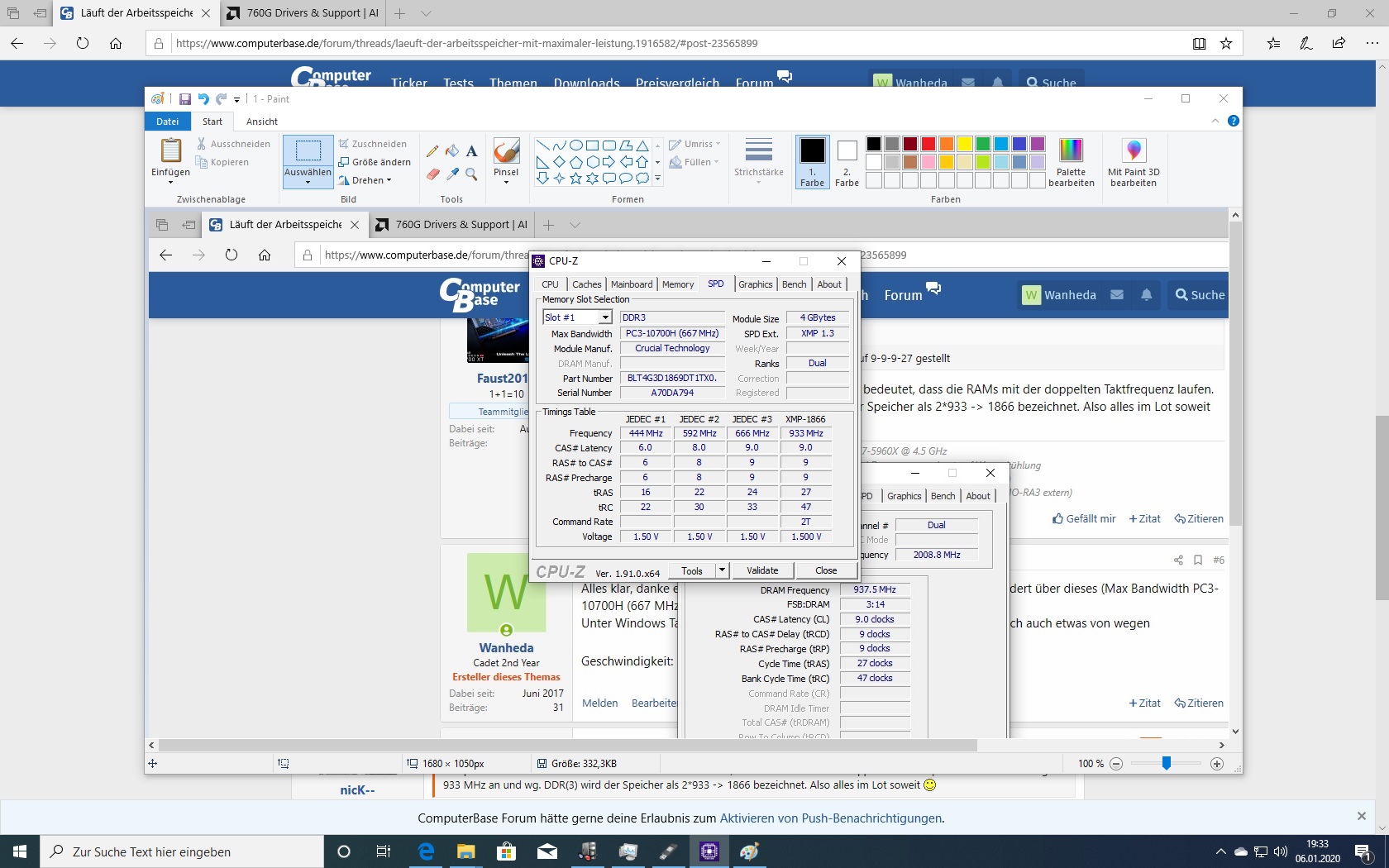Open the Umriss outline dropdown
The image size is (1389, 868).
pos(694,144)
